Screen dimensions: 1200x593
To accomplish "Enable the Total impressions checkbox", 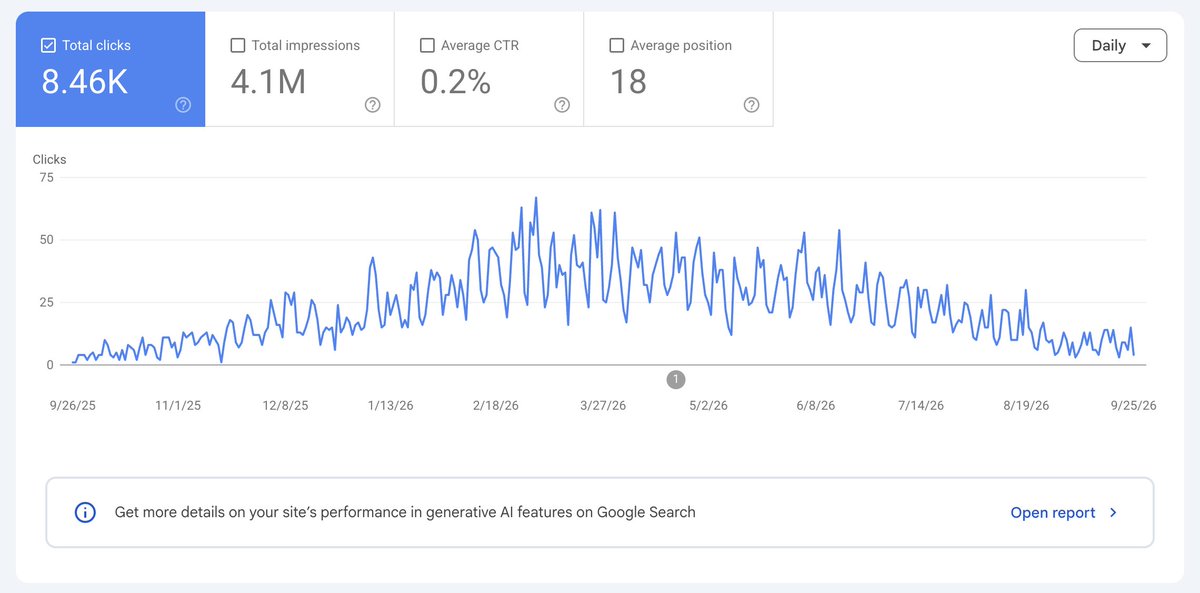I will pos(238,45).
